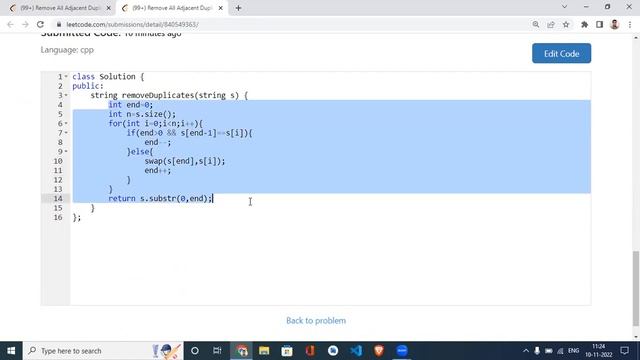This screenshot has width=640, height=360.
Task: Click the page vertical scrollbar thumb
Action: click(x=636, y=289)
